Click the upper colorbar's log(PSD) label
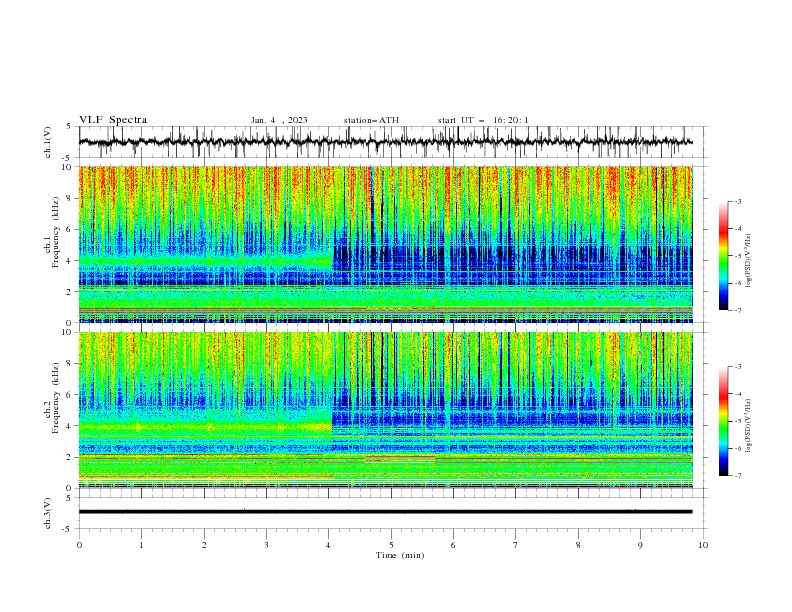 point(748,261)
